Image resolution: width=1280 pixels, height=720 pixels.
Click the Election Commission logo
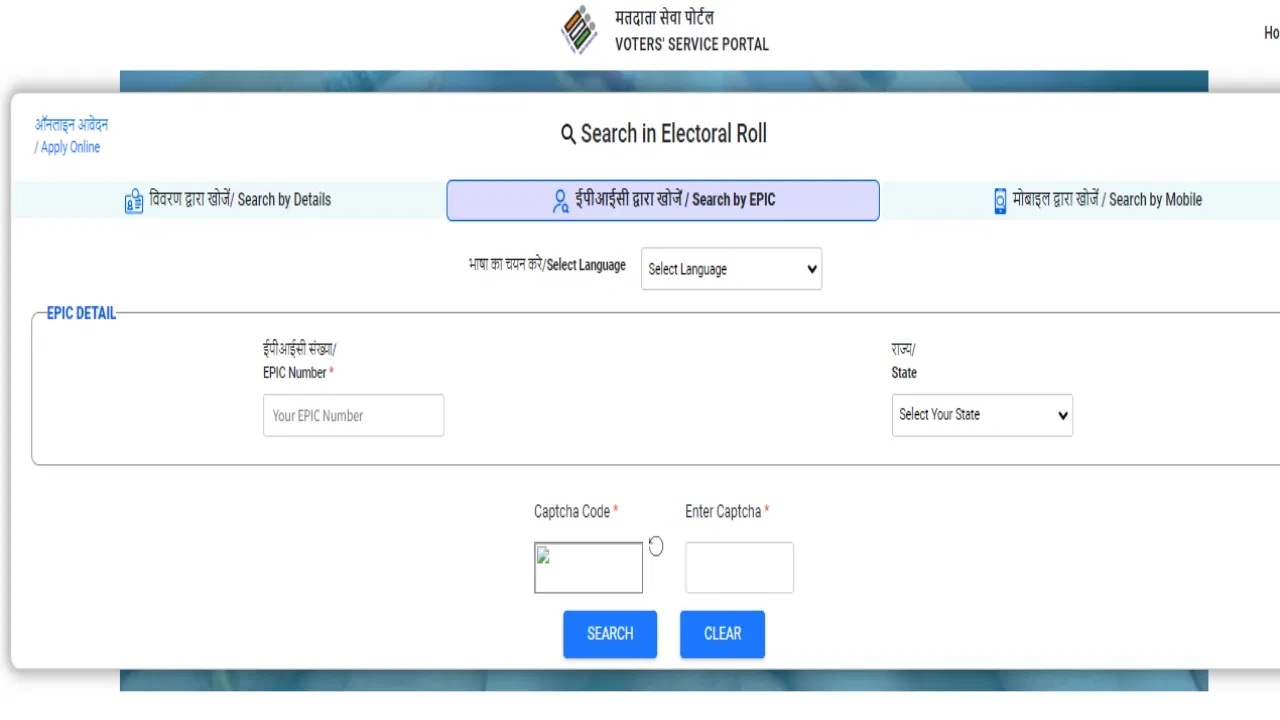(579, 30)
